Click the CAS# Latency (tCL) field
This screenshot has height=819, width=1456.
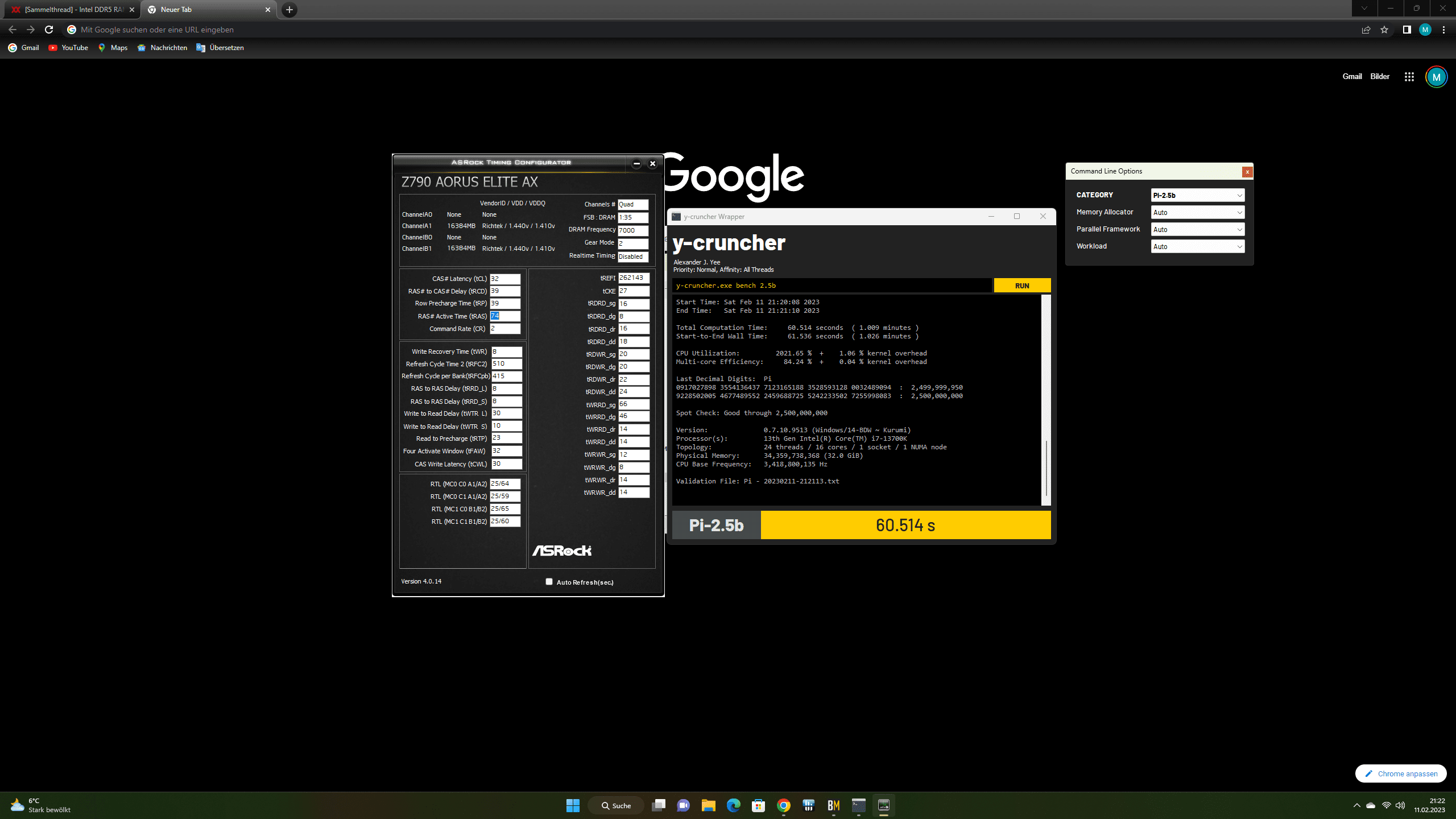[x=505, y=279]
